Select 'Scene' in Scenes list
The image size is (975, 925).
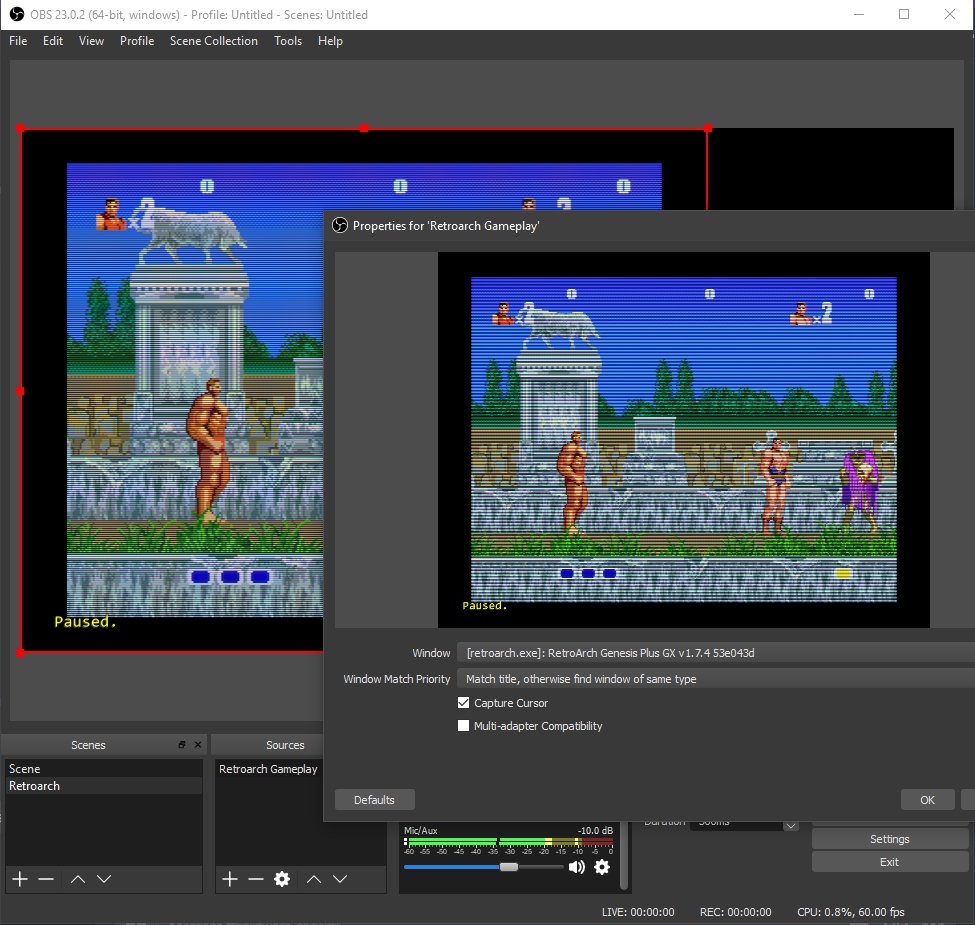click(103, 769)
